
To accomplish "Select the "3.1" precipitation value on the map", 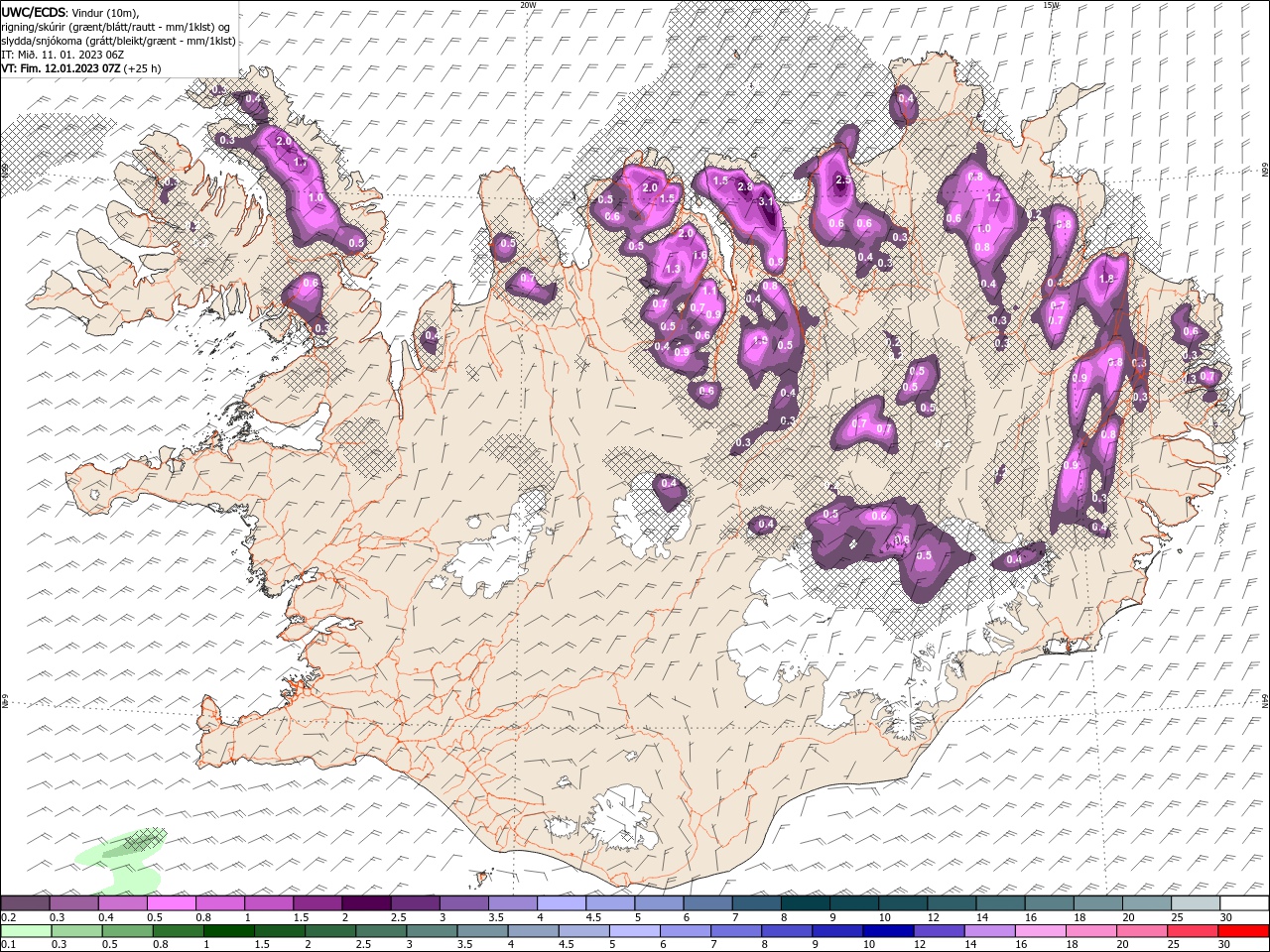I will click(x=766, y=201).
